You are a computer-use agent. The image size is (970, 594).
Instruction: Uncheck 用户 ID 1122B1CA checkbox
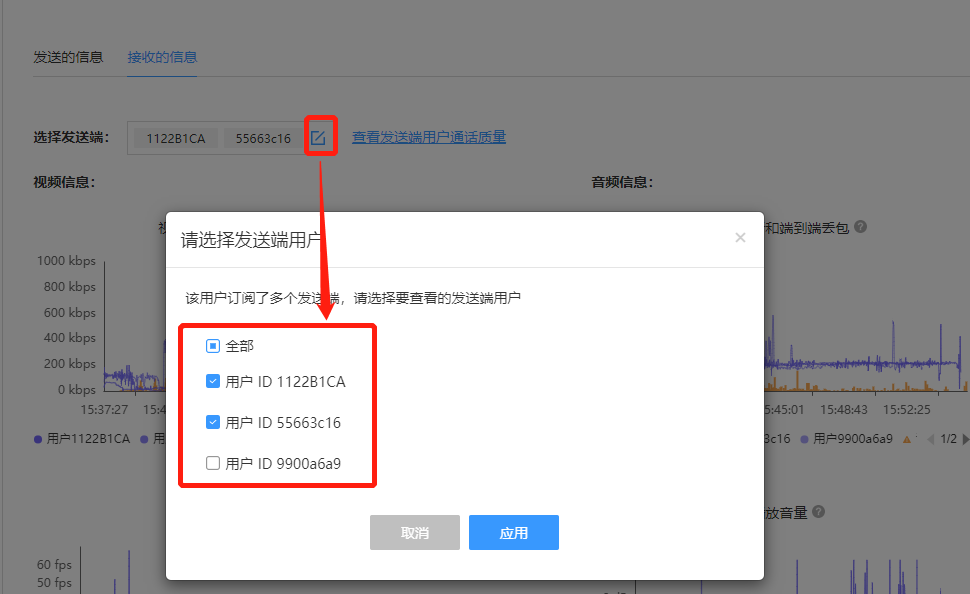click(x=212, y=381)
